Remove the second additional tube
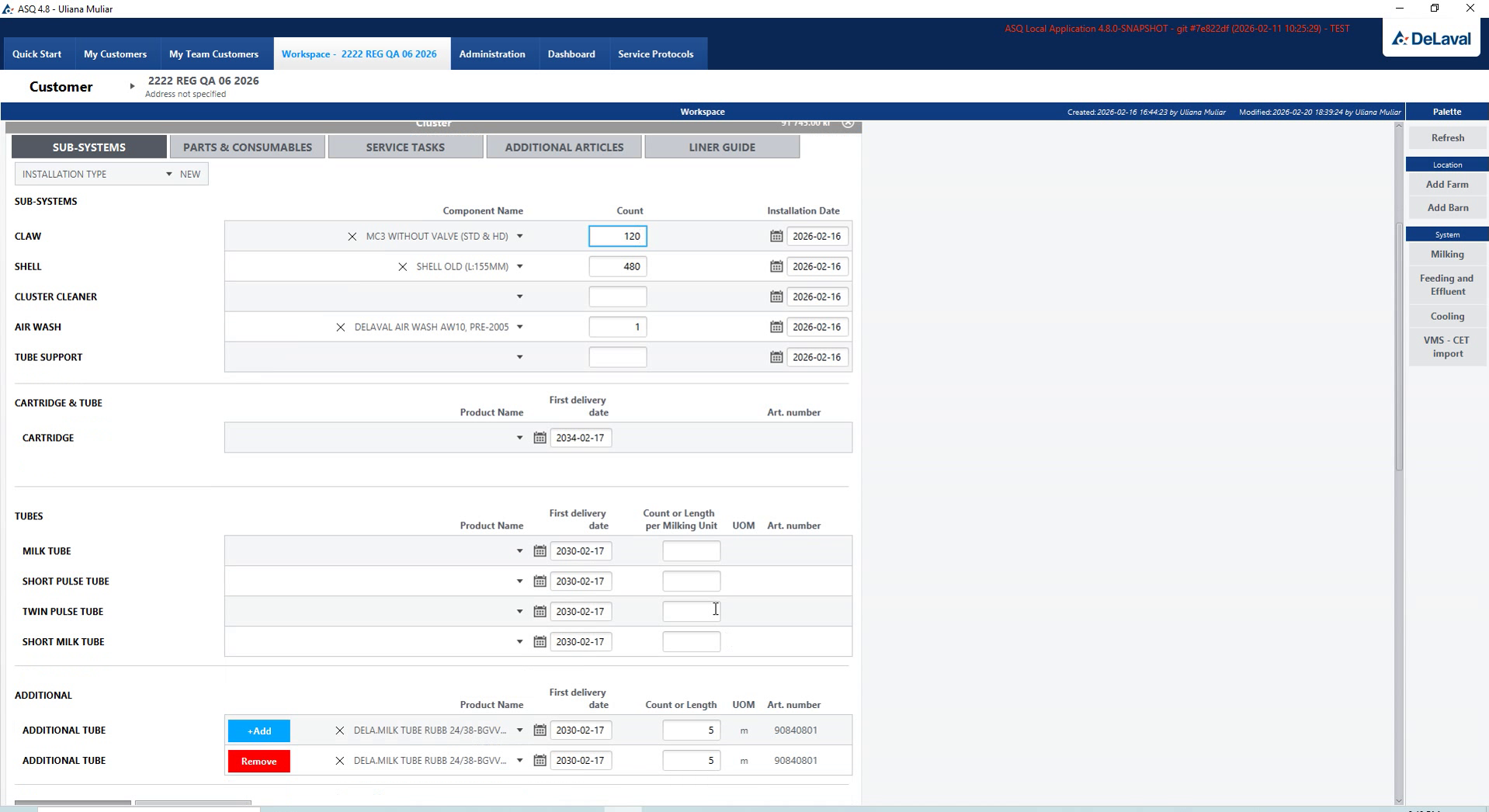 click(259, 761)
